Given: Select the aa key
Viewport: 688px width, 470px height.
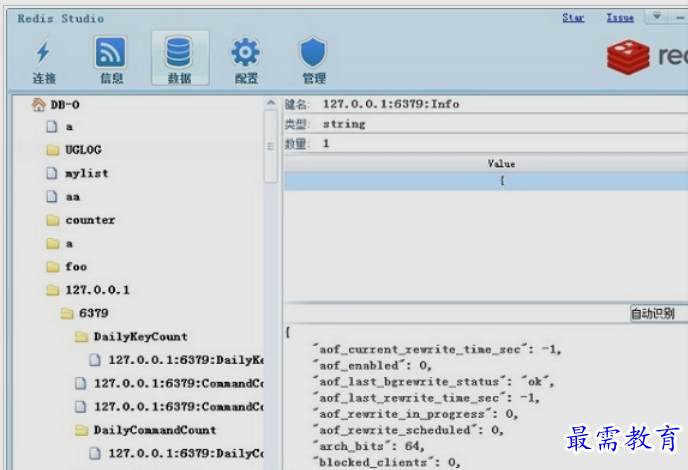Looking at the screenshot, I should [73, 197].
